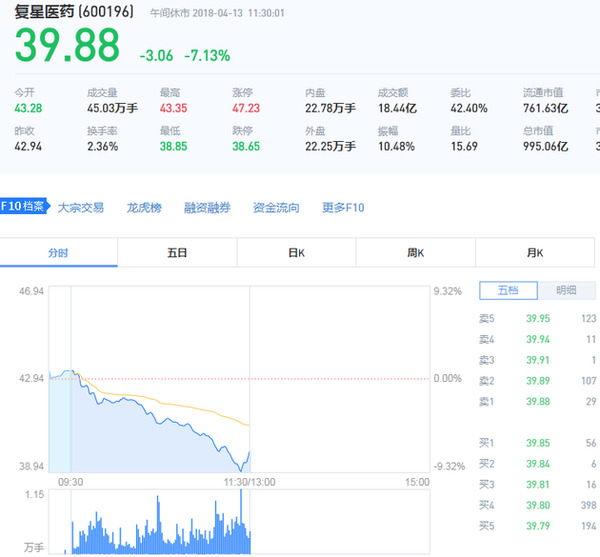Image resolution: width=600 pixels, height=557 pixels.
Task: Show the 月K candlestick chart
Action: coord(535,254)
